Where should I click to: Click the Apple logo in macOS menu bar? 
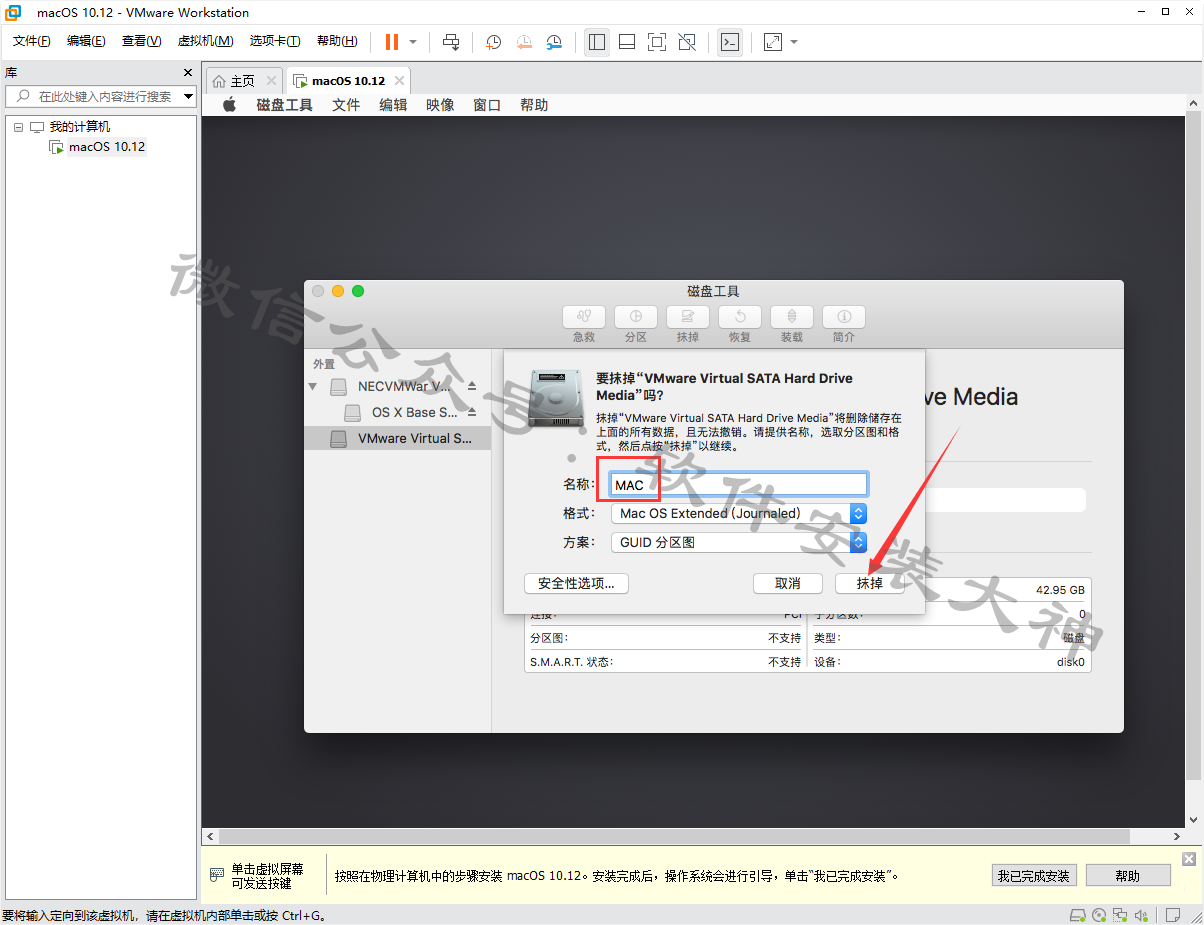point(229,105)
